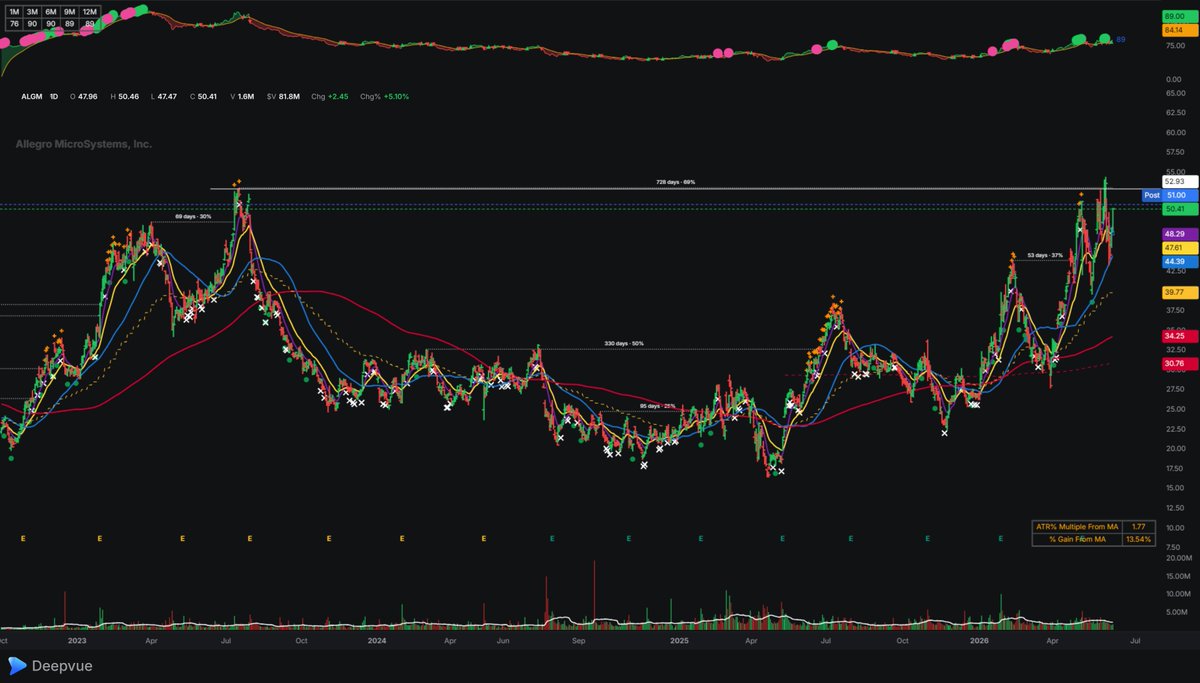Select the 9M rating period cell
The image size is (1200, 683).
coord(69,10)
